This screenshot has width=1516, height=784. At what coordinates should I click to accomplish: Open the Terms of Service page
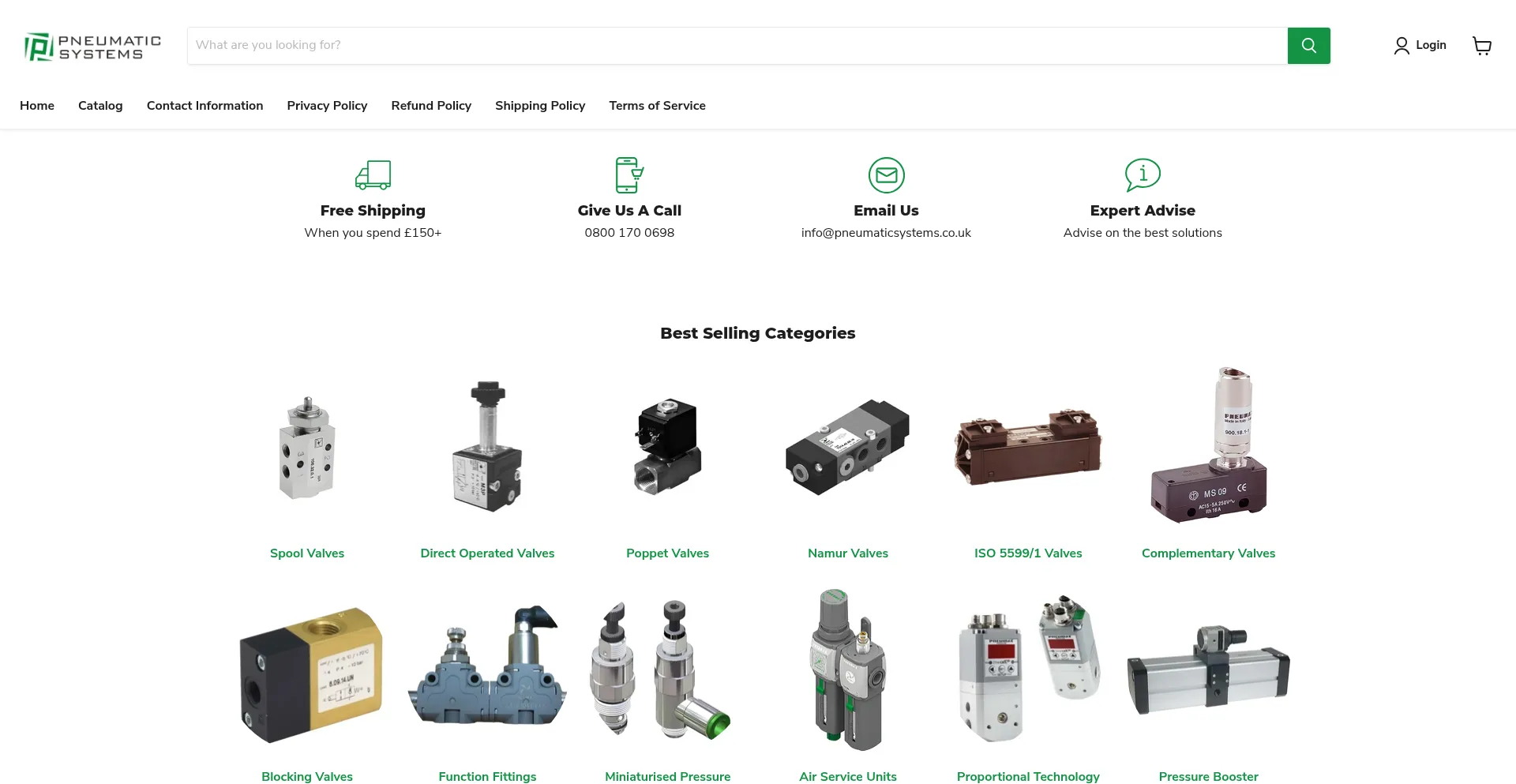pos(657,106)
